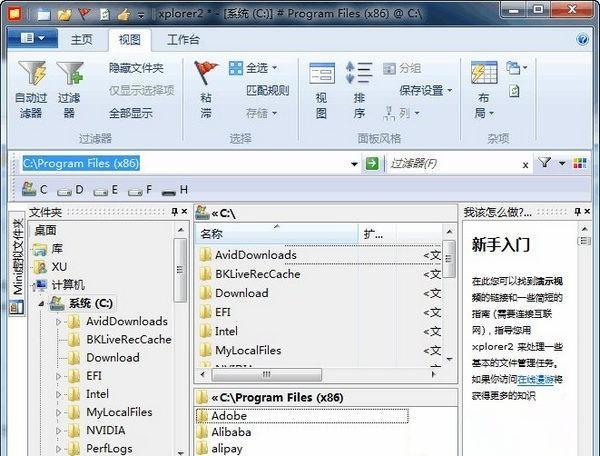Sort by Name (名称) column header
The width and height of the screenshot is (600, 456).
pyautogui.click(x=278, y=234)
